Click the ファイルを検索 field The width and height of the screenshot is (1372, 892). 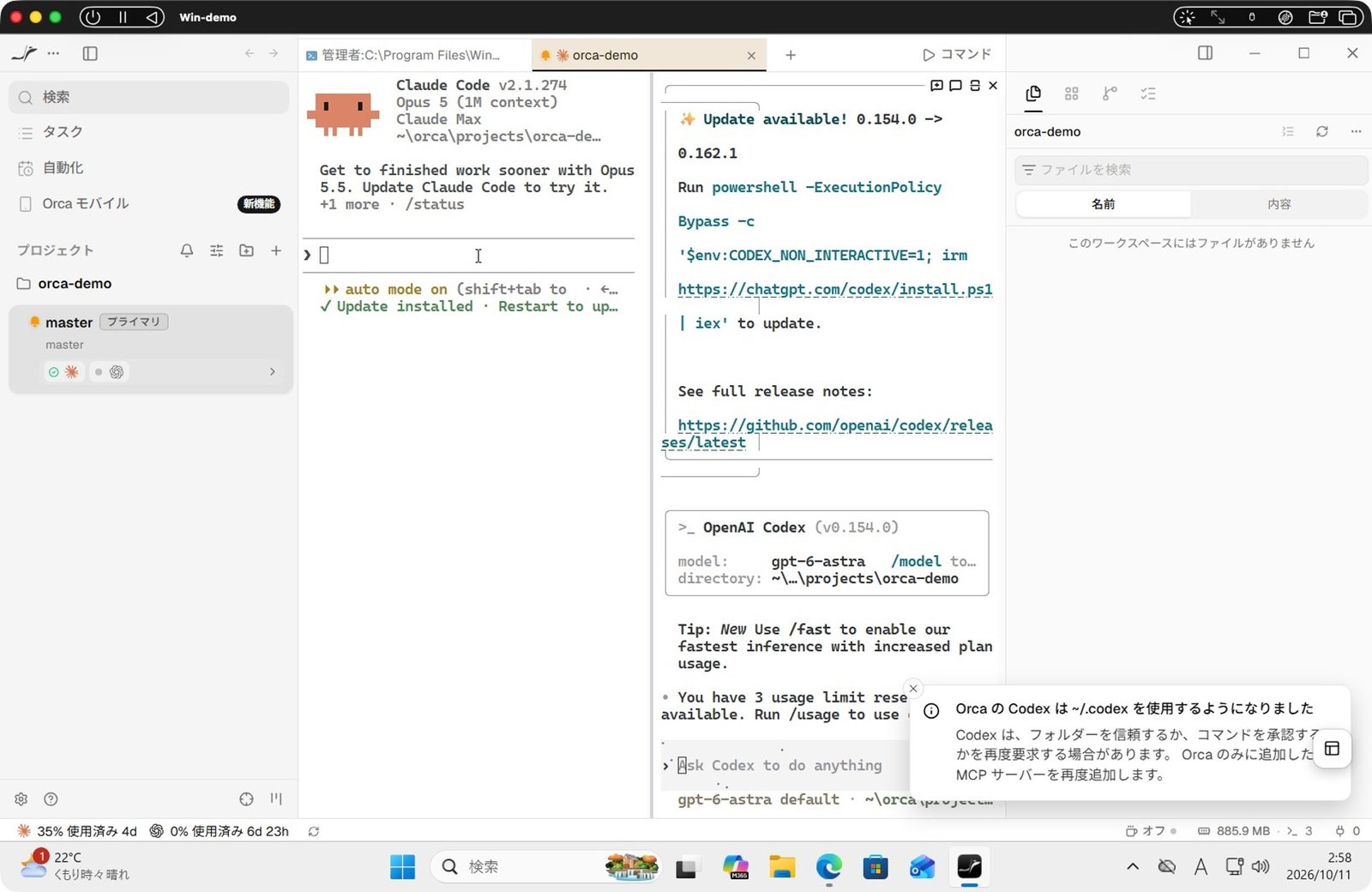[1191, 170]
